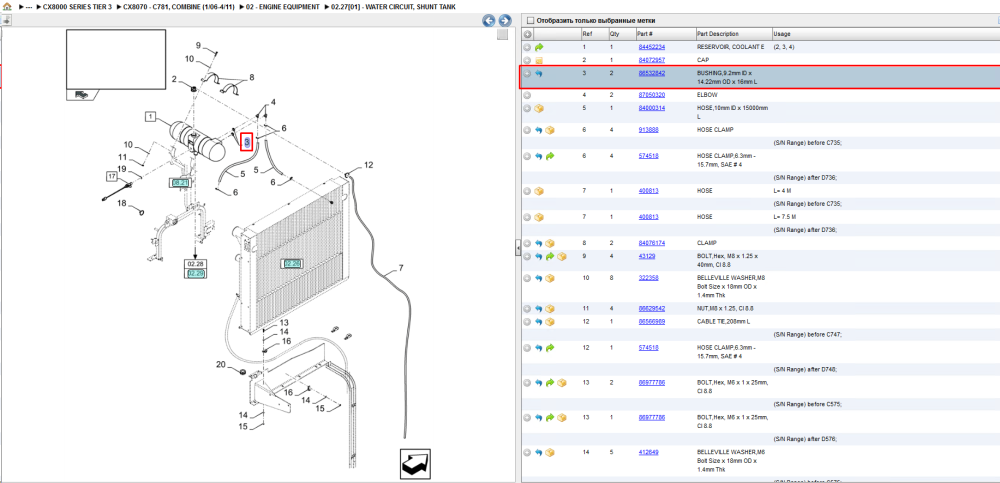This screenshot has height=483, width=1000.
Task: Click the box icon on HOSE L= 7.5 M row
Action: coord(539,217)
